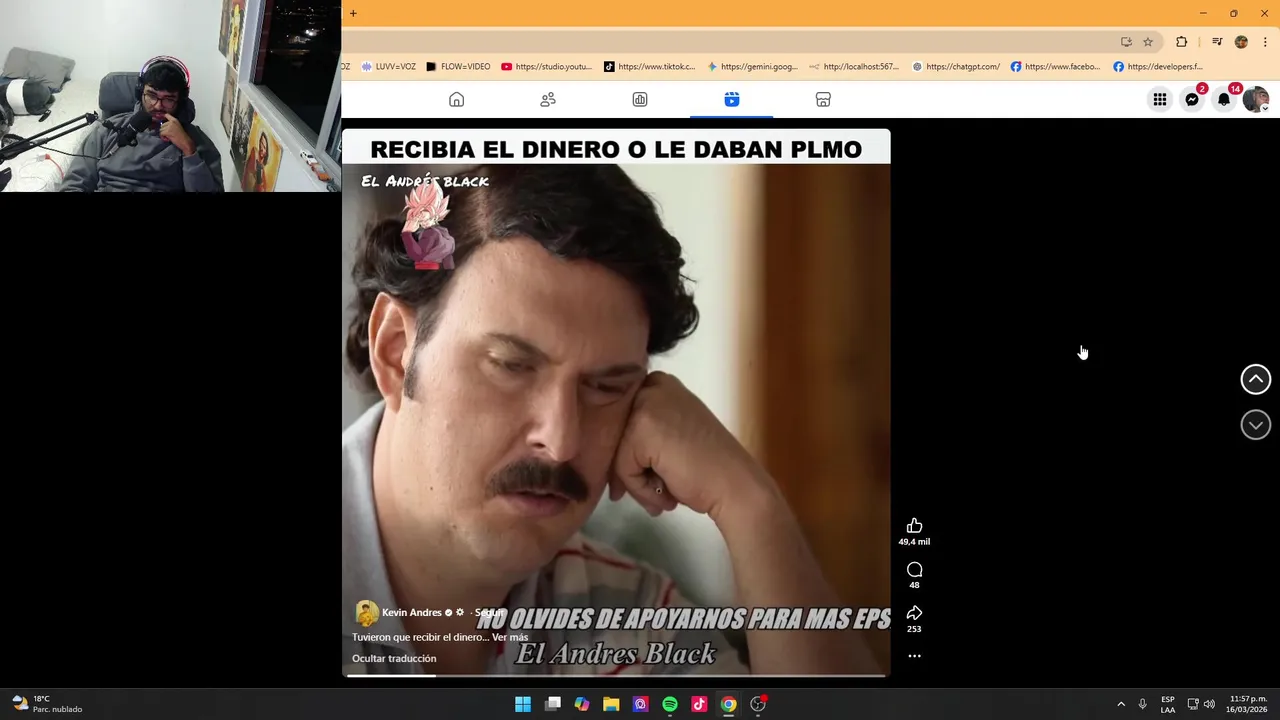The image size is (1280, 720).
Task: Launch Copilot from the taskbar
Action: (582, 704)
